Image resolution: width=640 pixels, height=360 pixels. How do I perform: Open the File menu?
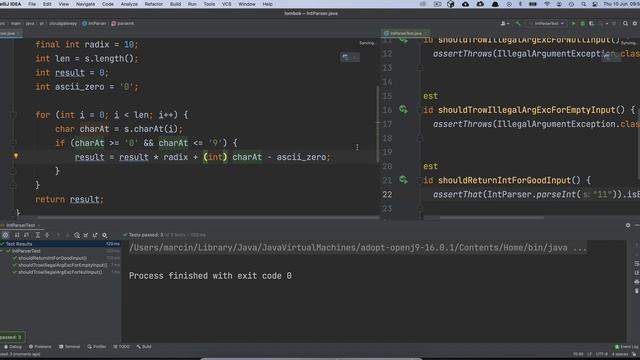pos(32,4)
